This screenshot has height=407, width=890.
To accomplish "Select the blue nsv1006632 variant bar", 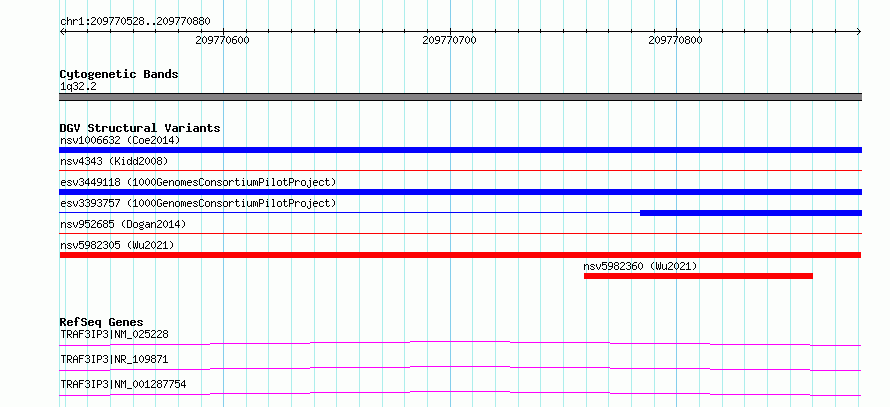I will coord(460,150).
